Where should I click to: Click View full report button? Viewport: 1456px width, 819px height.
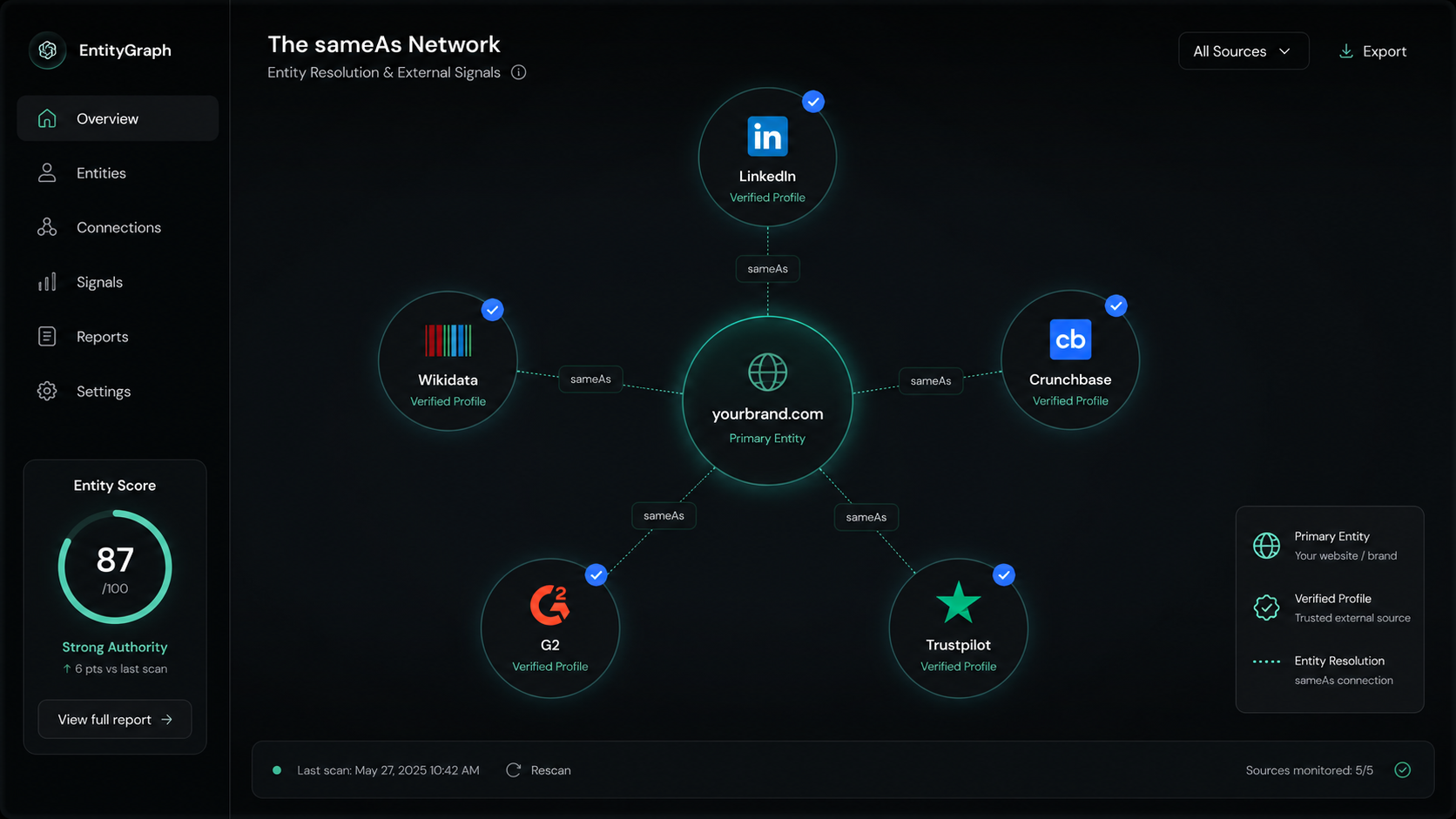pos(115,720)
